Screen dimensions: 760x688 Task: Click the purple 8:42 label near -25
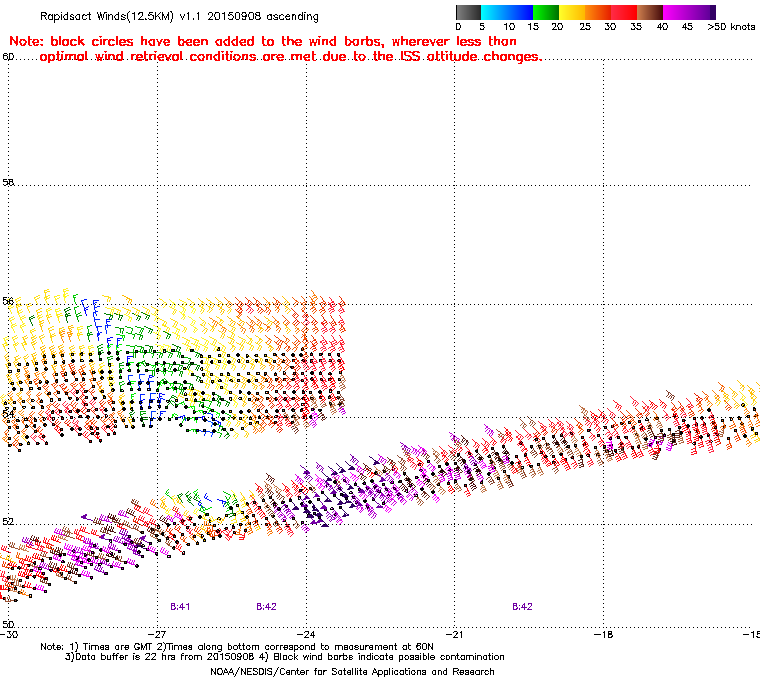click(267, 607)
